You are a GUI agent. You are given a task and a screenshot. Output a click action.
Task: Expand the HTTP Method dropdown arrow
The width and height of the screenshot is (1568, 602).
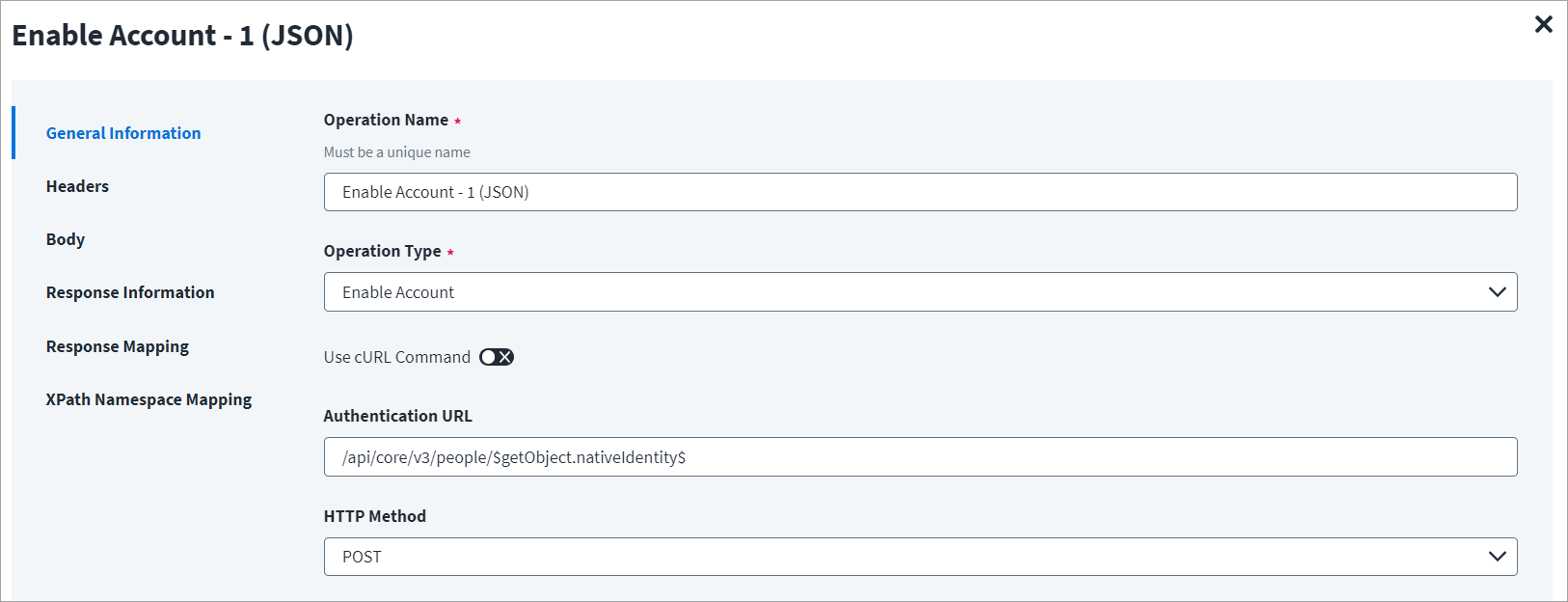(x=1497, y=557)
